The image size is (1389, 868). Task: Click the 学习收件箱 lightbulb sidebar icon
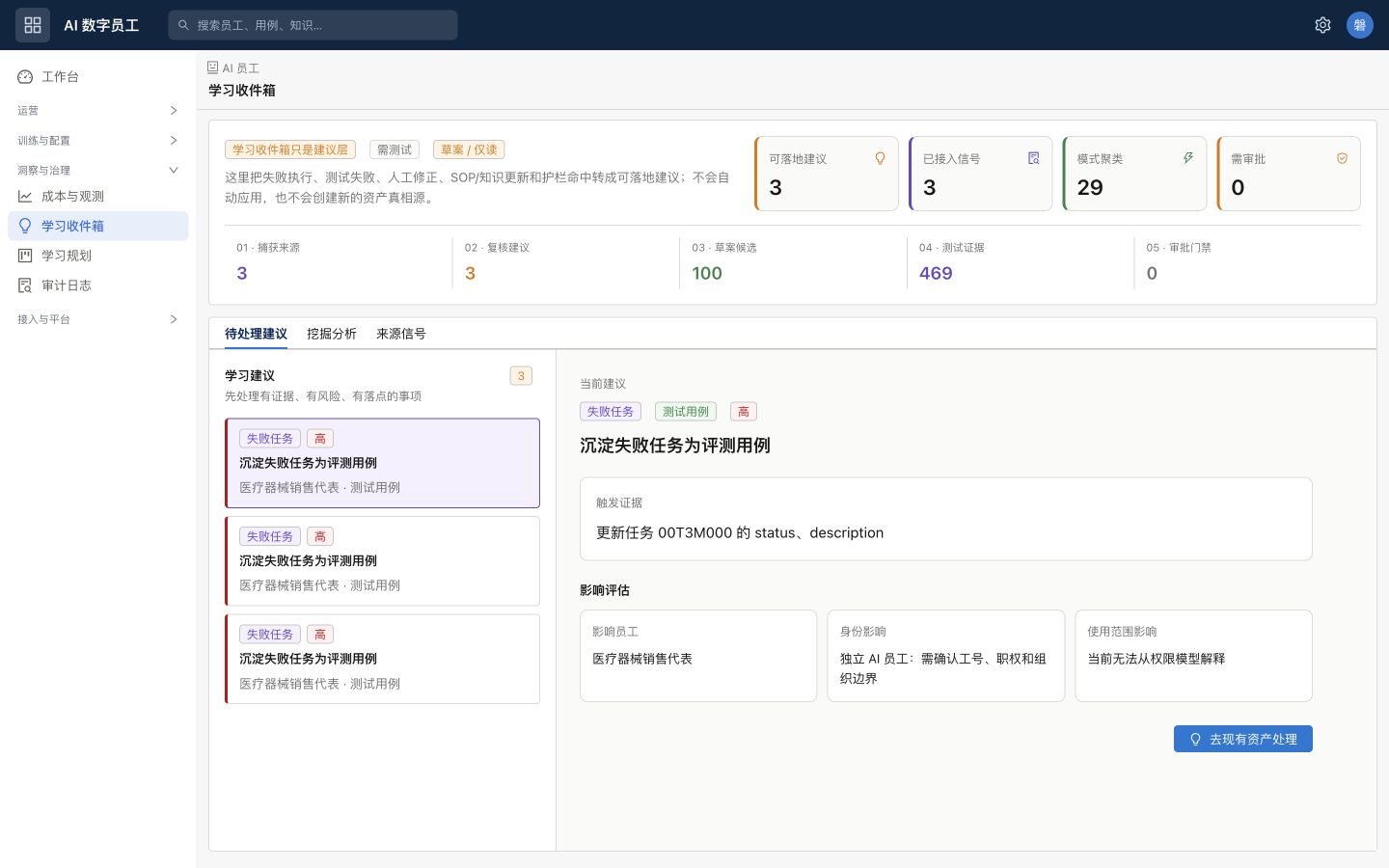25,227
